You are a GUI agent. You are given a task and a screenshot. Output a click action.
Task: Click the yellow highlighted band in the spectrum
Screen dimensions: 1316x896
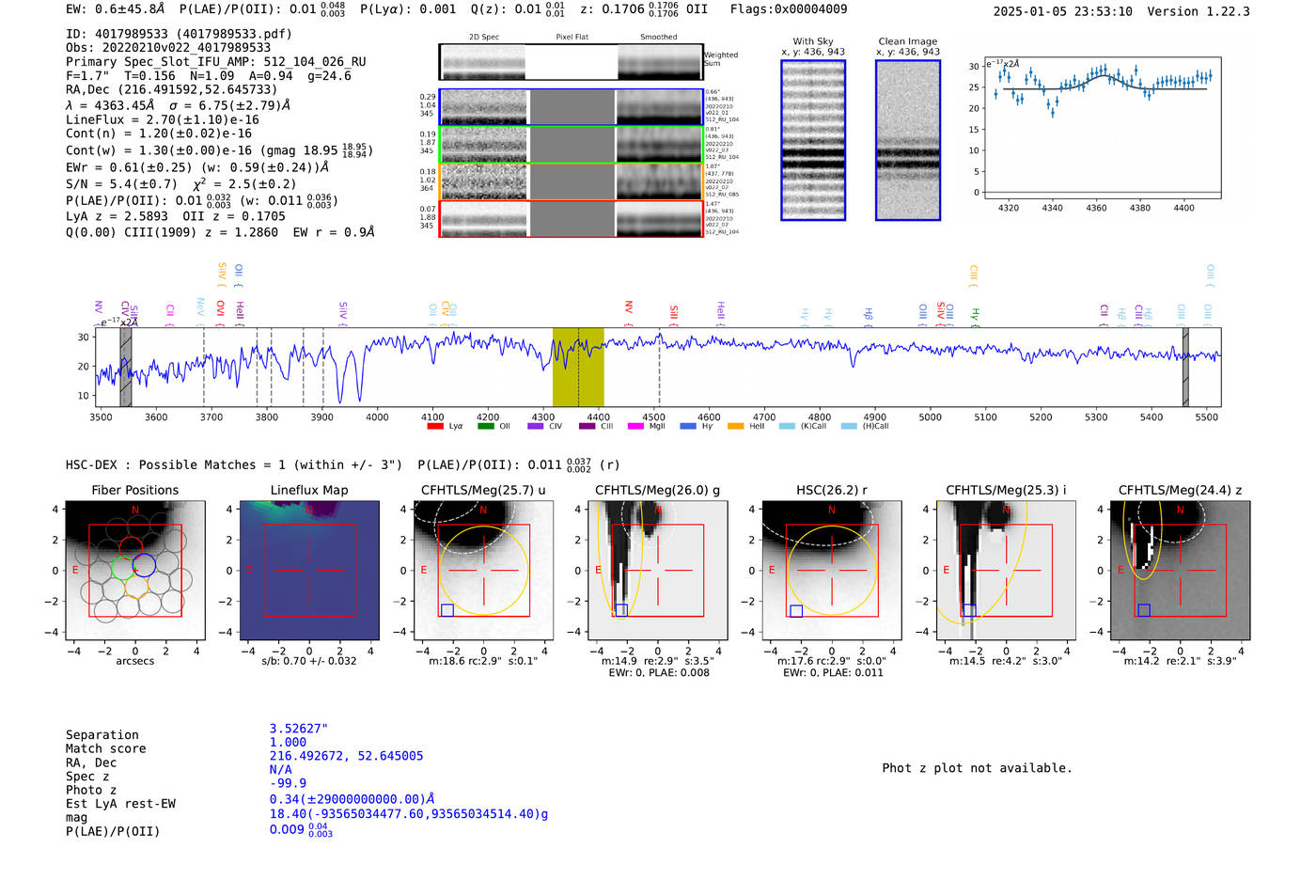click(578, 367)
